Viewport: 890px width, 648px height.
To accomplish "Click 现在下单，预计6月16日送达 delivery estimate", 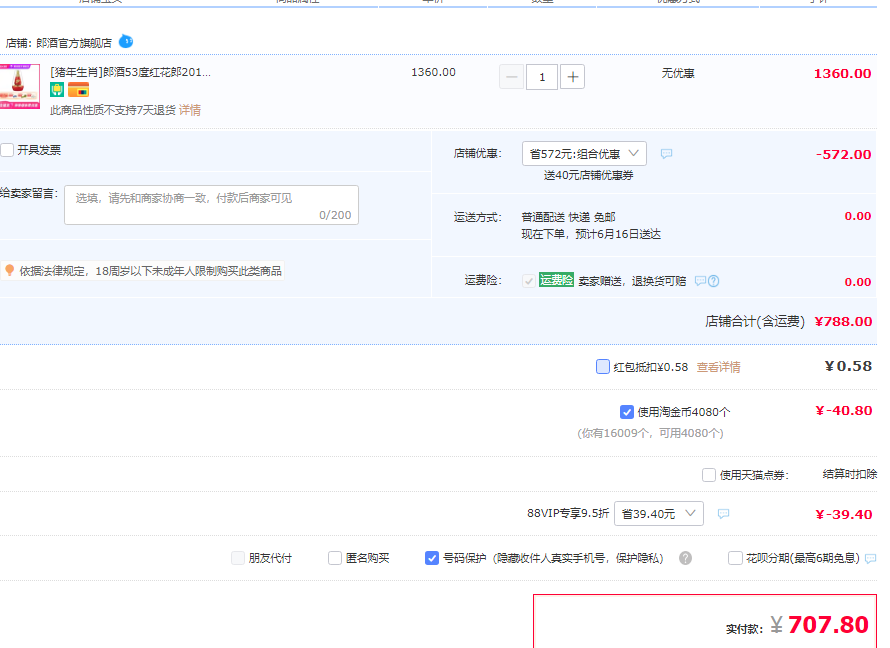I will (591, 234).
